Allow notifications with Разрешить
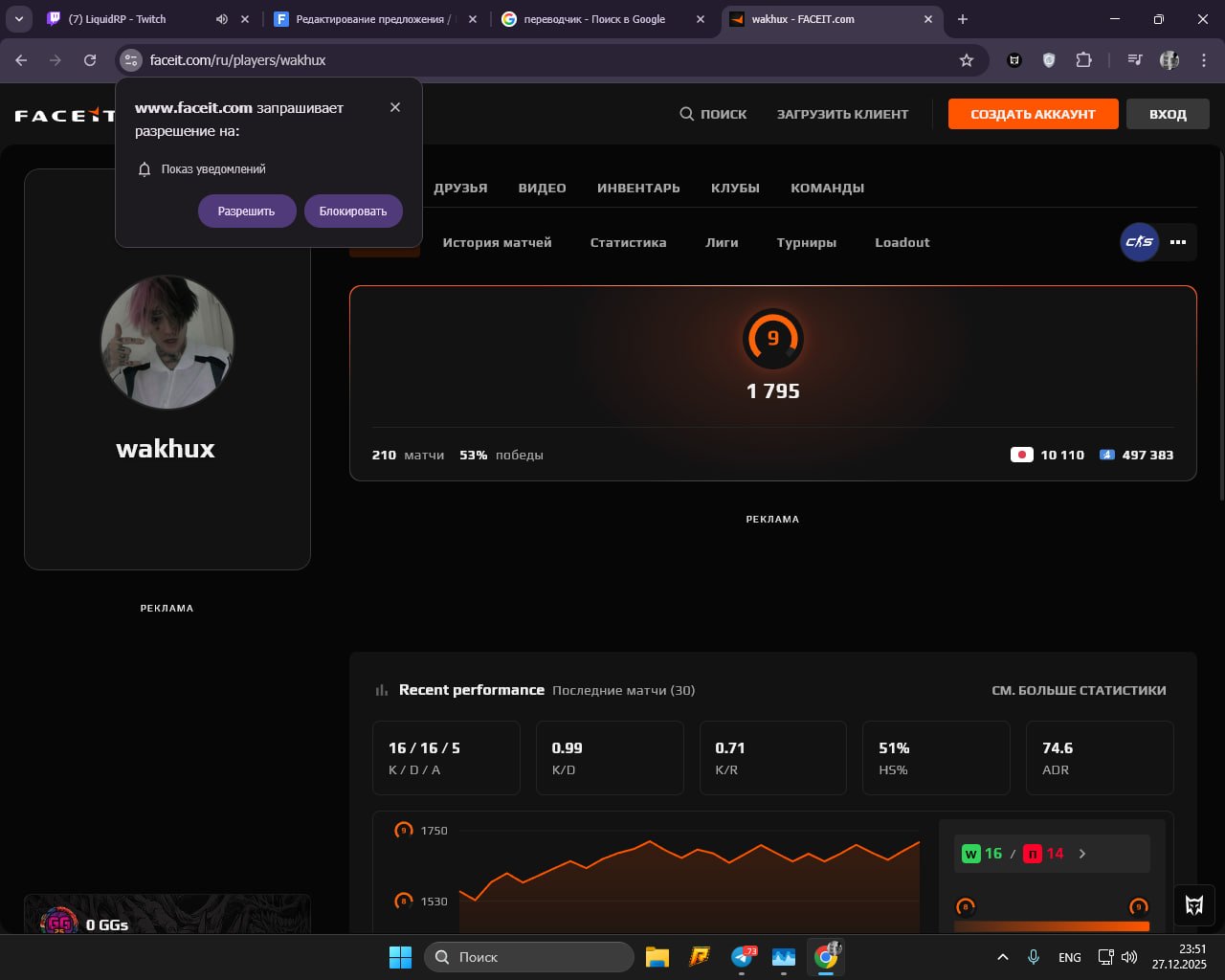The height and width of the screenshot is (980, 1225). click(247, 211)
